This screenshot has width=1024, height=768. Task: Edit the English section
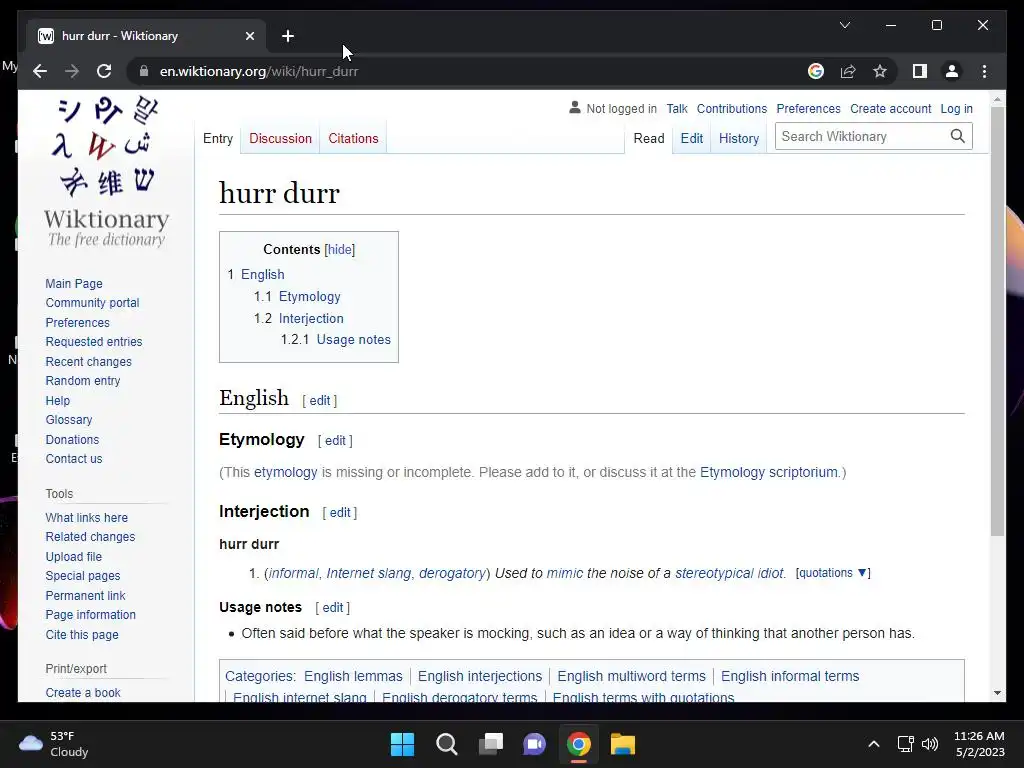(319, 400)
